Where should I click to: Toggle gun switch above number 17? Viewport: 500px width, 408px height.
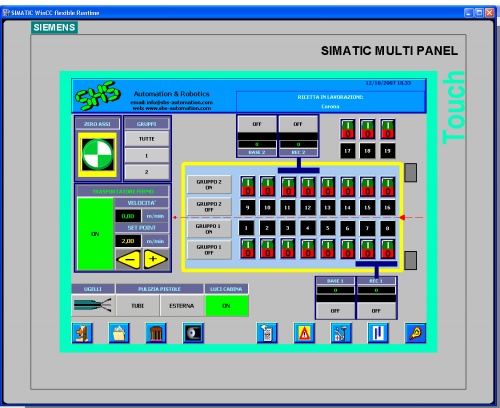point(347,129)
